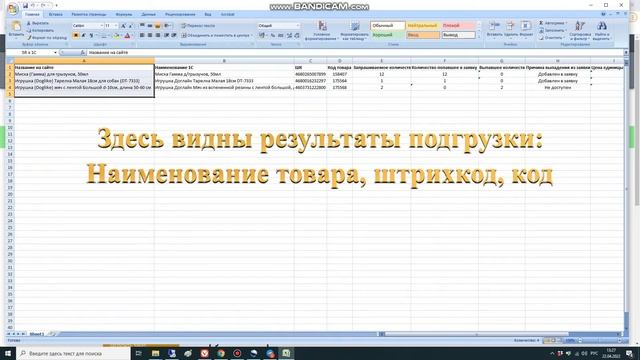The image size is (640, 360).
Task: Open the round Office button menu
Action: [x=13, y=8]
